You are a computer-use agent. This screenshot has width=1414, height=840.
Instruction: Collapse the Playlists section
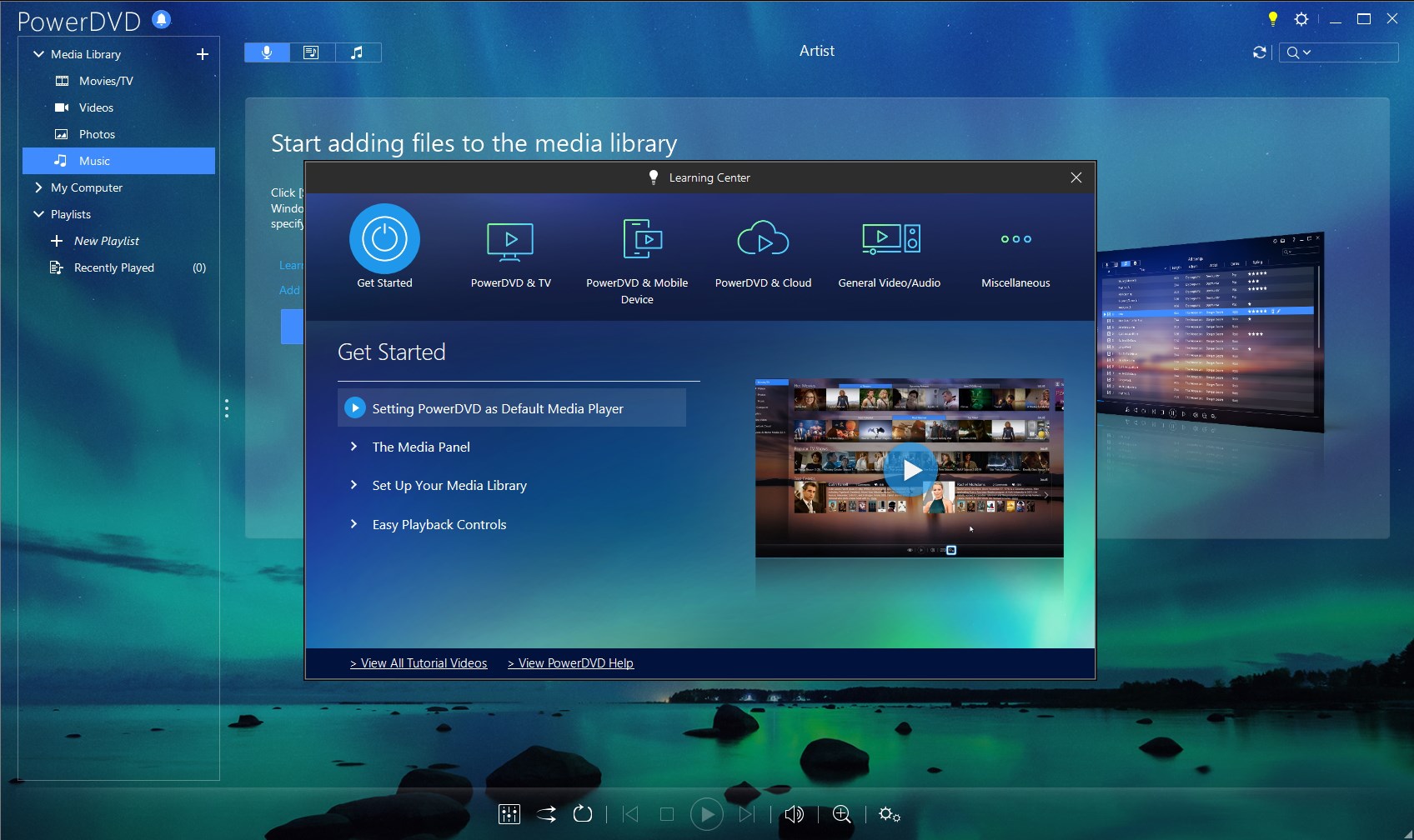(x=38, y=214)
